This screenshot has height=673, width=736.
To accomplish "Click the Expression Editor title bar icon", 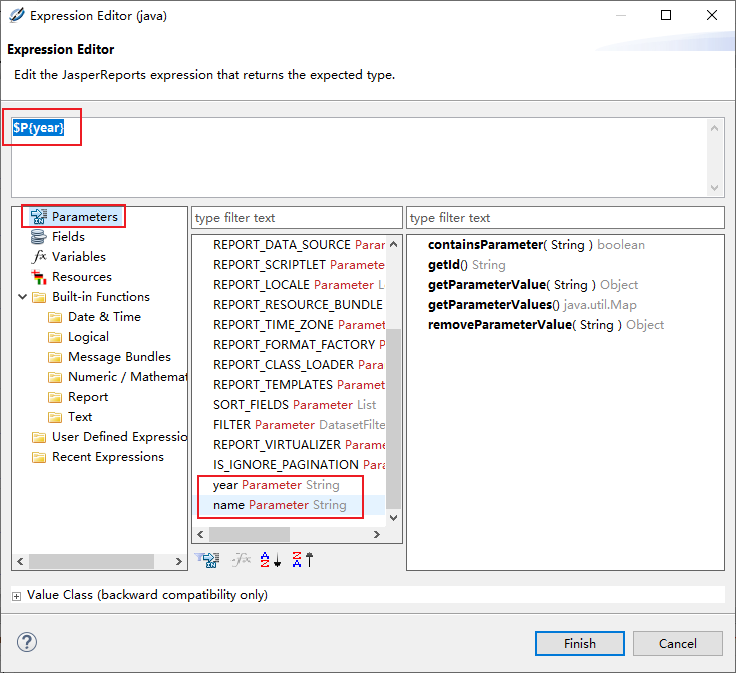I will [16, 15].
